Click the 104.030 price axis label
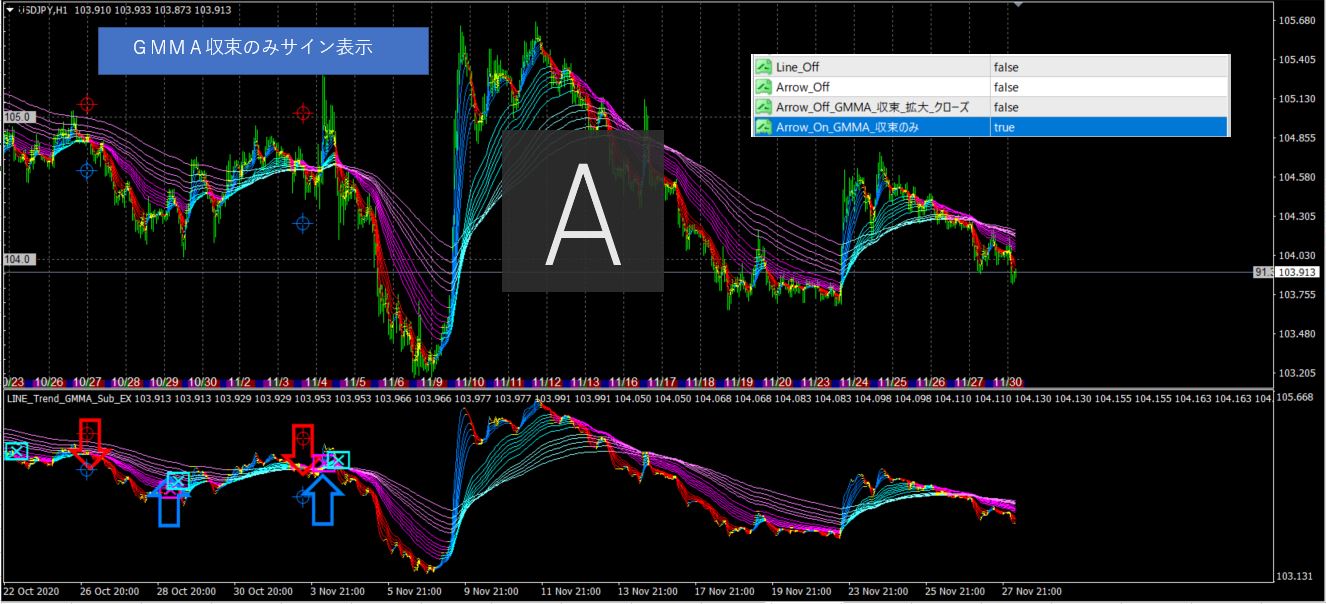Image resolution: width=1326 pixels, height=604 pixels. (1298, 256)
